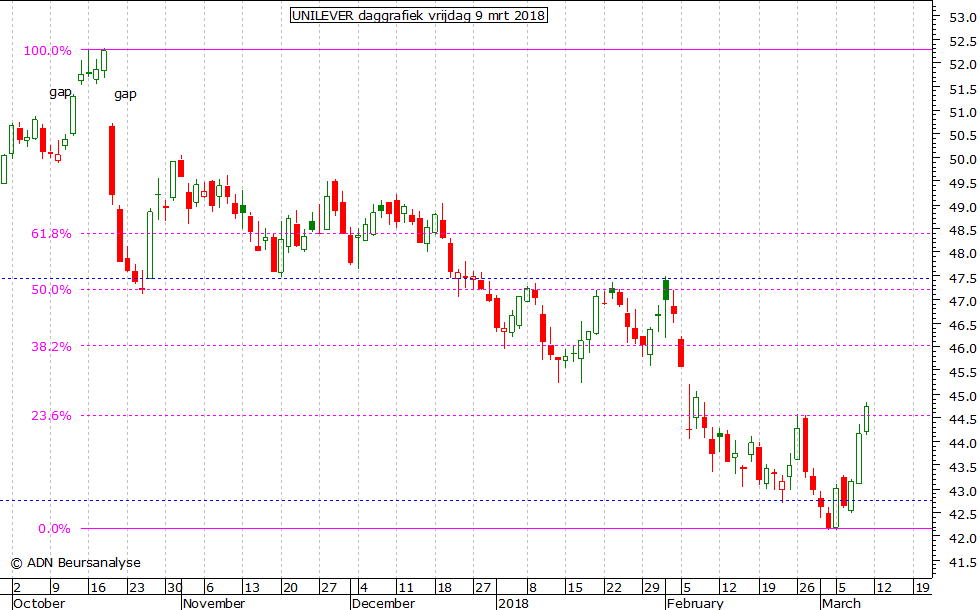The height and width of the screenshot is (610, 980).
Task: Select the 23.6% Fibonacci level label
Action: (51, 416)
